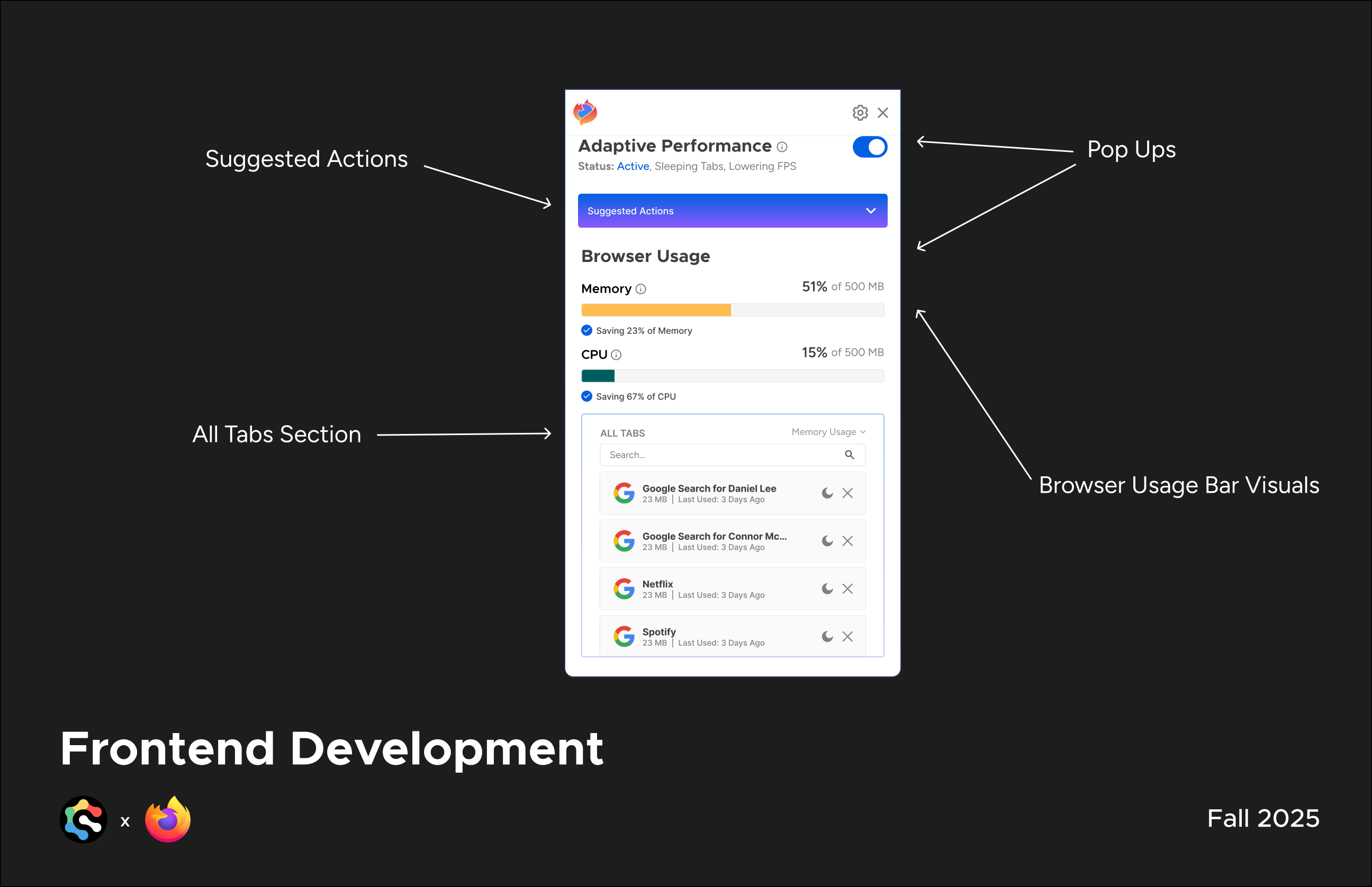Put the Spotify tab to sleep
Screen dimensions: 1372x887
coord(827,637)
